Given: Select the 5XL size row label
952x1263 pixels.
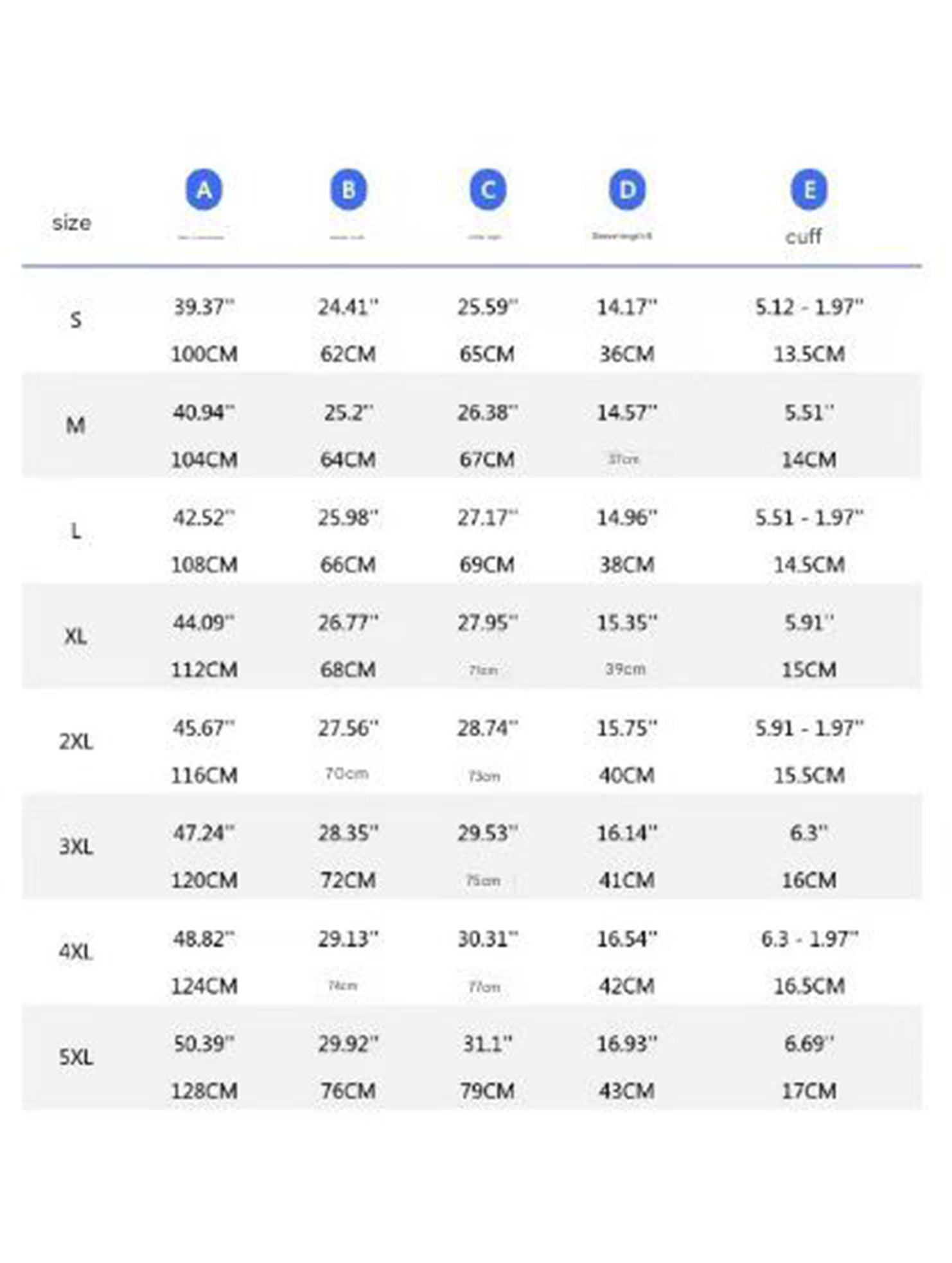Looking at the screenshot, I should tap(76, 1057).
